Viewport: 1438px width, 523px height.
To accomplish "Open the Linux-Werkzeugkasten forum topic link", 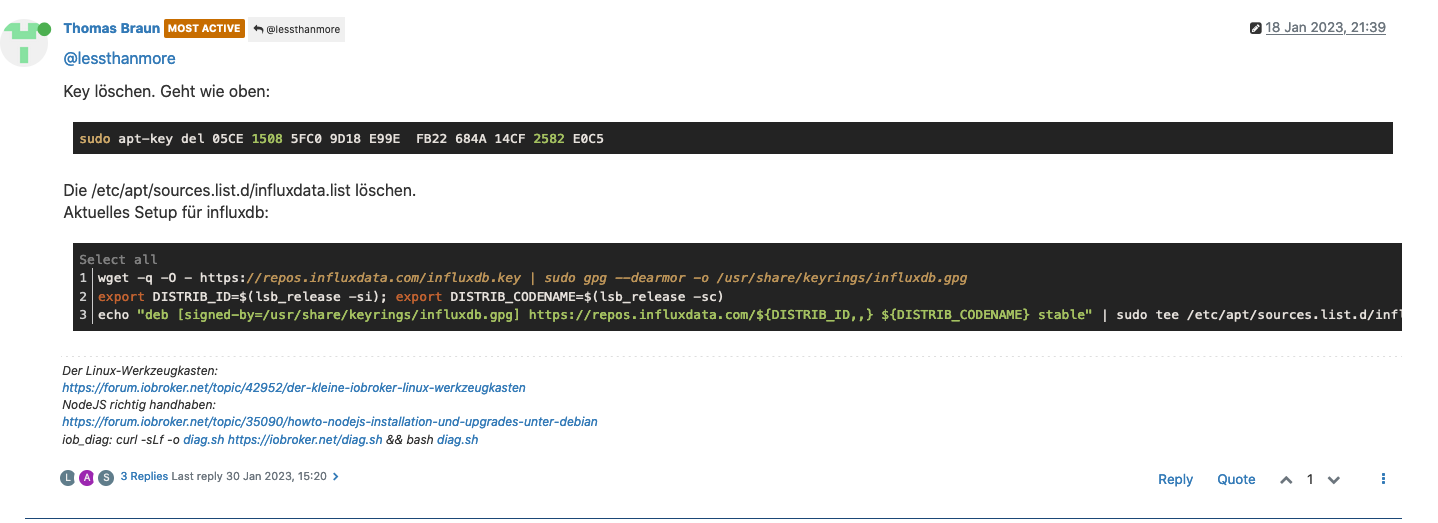I will tap(293, 387).
